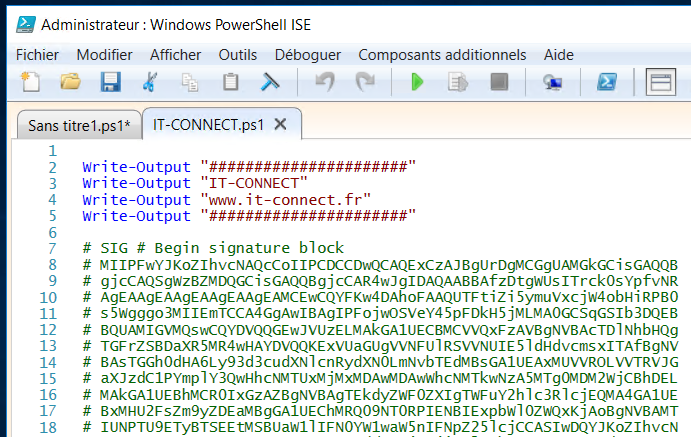The width and height of the screenshot is (691, 437).
Task: Open the Fichier menu
Action: coord(37,55)
